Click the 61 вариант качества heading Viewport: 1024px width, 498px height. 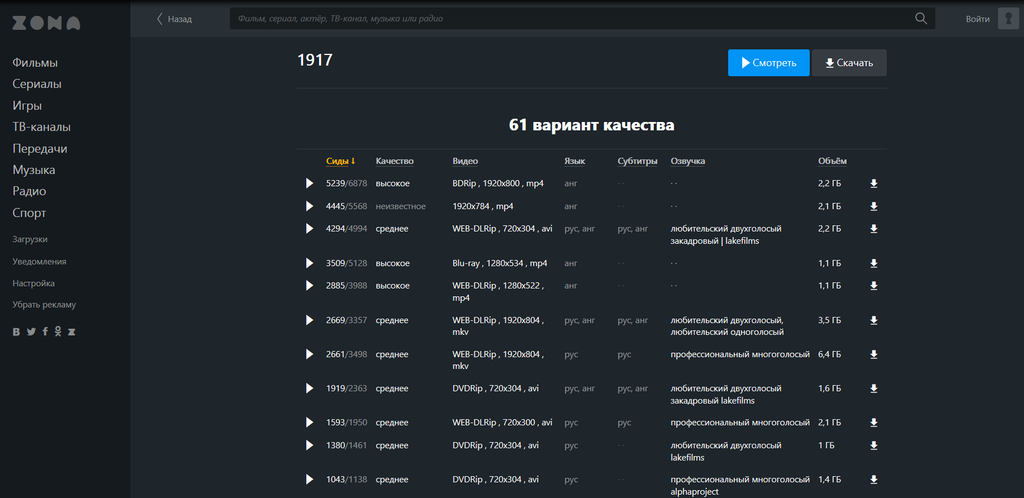click(x=592, y=125)
